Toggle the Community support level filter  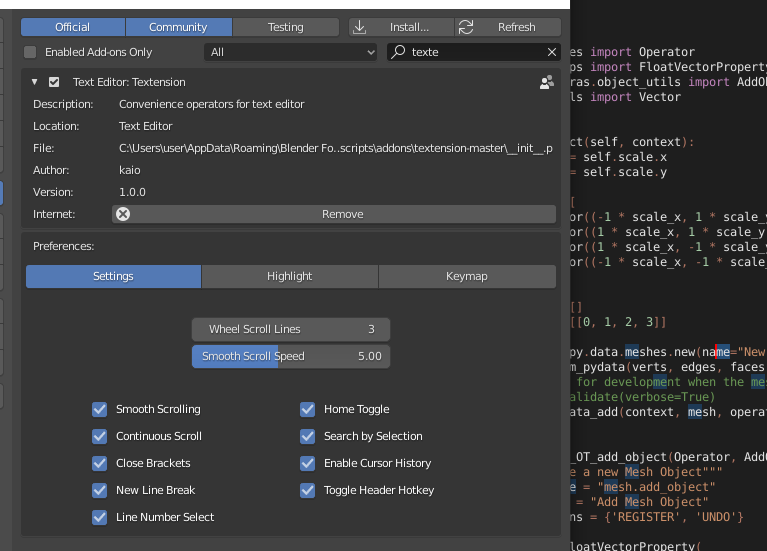click(x=179, y=27)
